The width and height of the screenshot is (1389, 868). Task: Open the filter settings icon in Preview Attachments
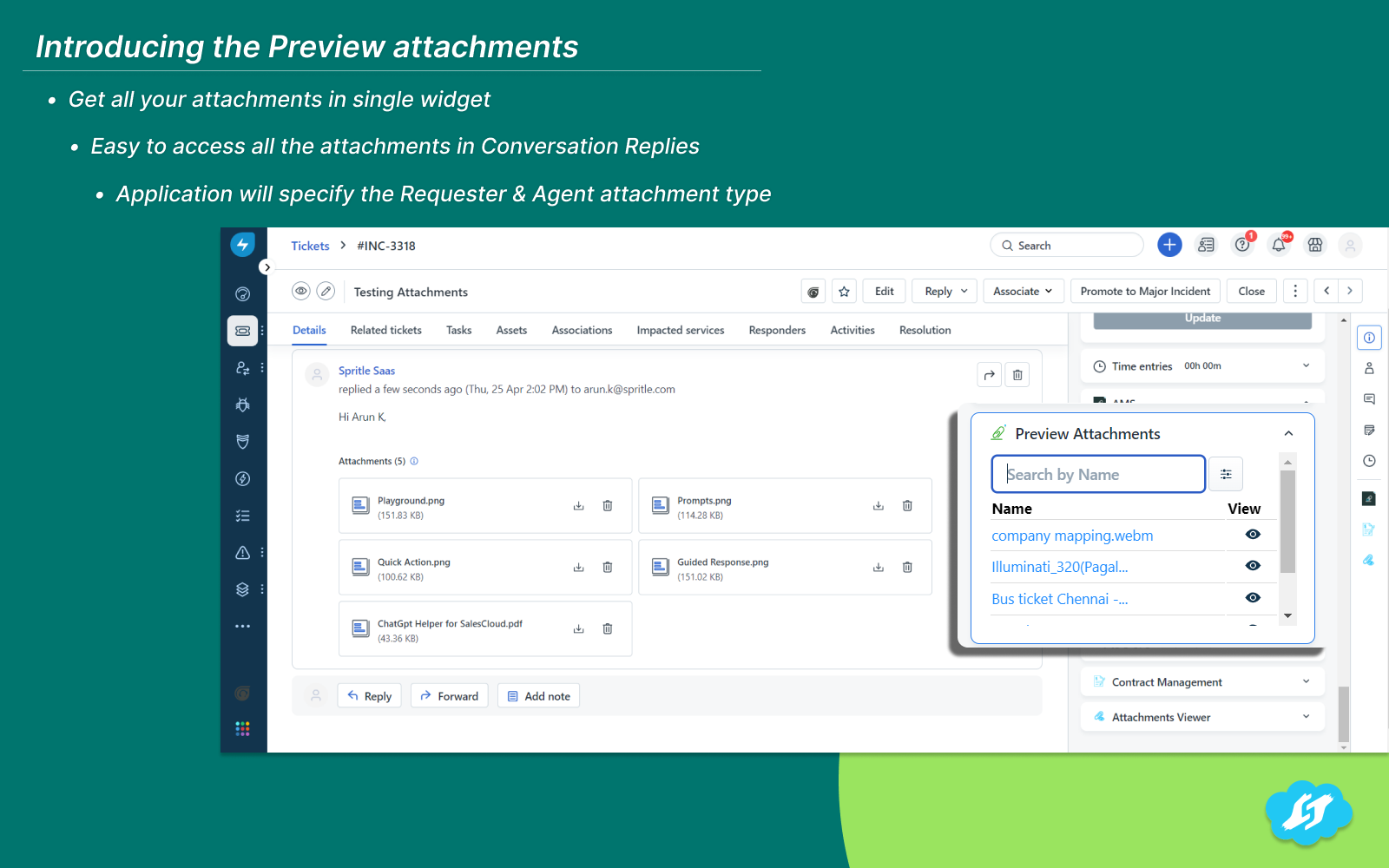(1226, 474)
